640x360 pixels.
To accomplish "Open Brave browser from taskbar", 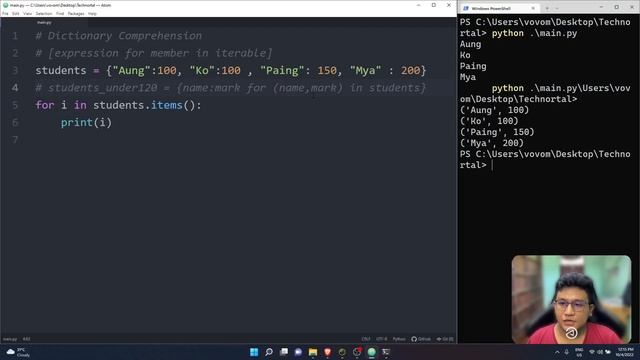I will tap(327, 352).
